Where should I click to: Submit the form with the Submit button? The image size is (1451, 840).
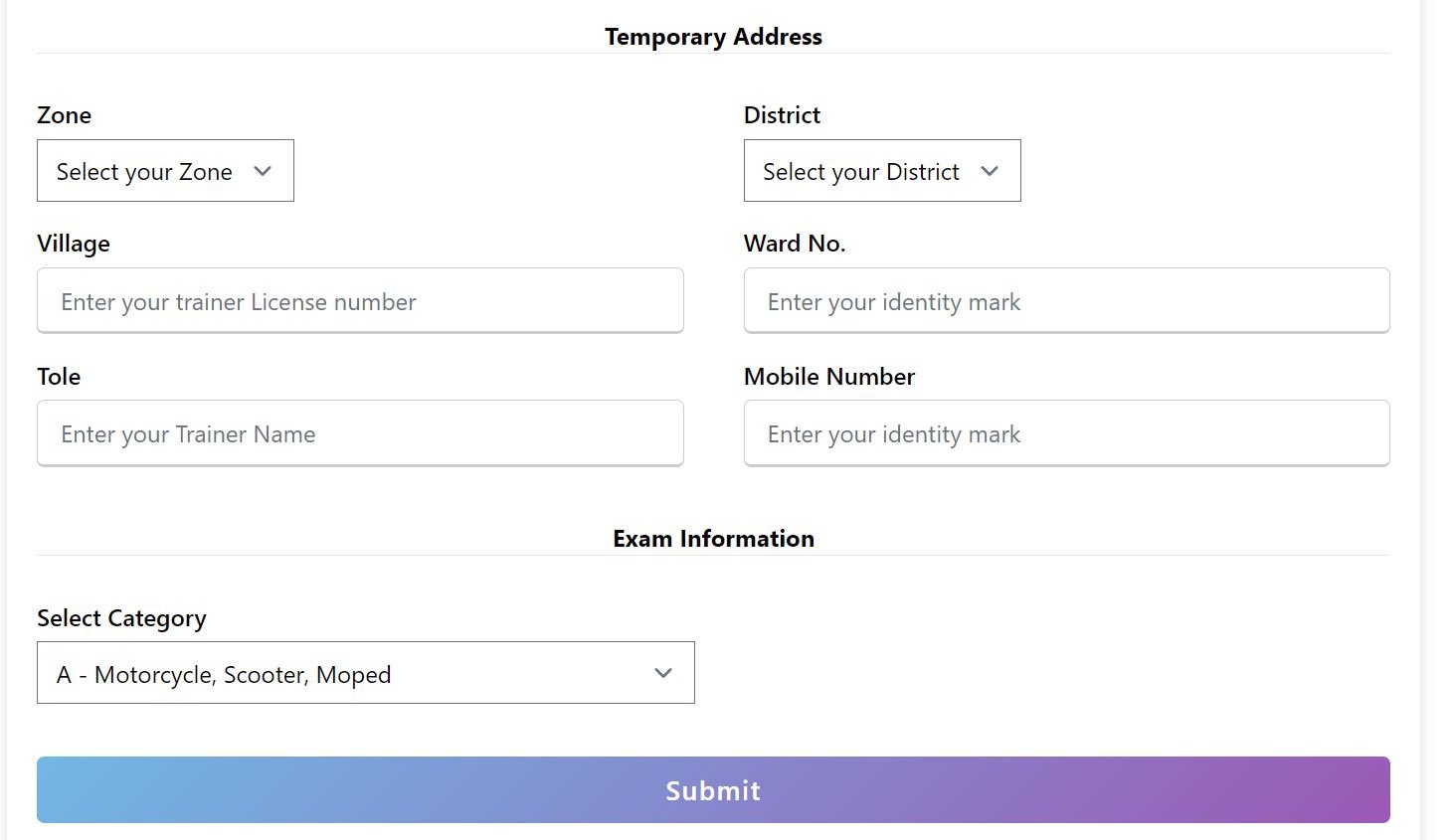713,790
